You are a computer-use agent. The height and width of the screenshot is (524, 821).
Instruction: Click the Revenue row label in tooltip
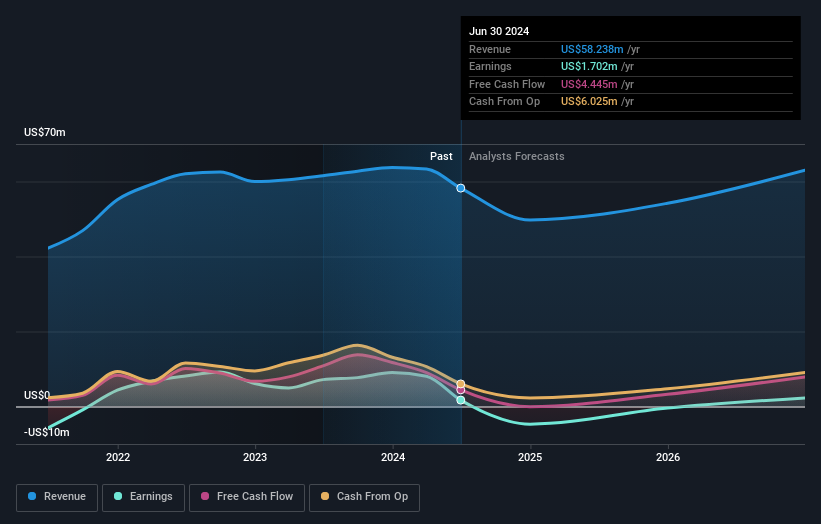coord(490,49)
